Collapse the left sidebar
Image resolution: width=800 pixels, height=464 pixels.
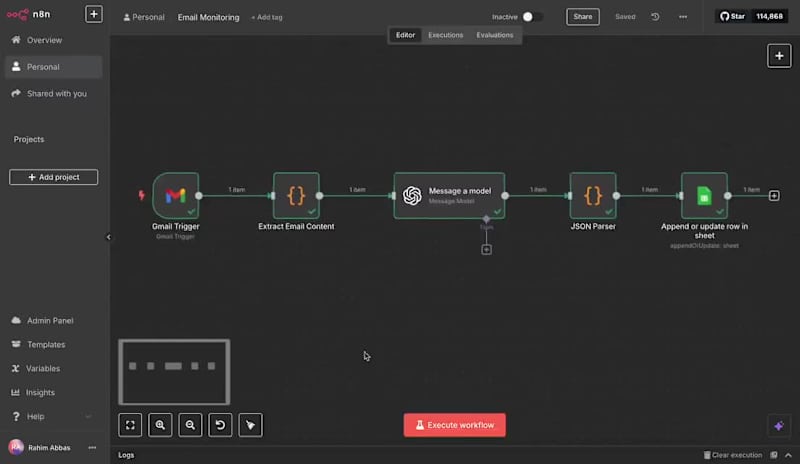click(108, 237)
